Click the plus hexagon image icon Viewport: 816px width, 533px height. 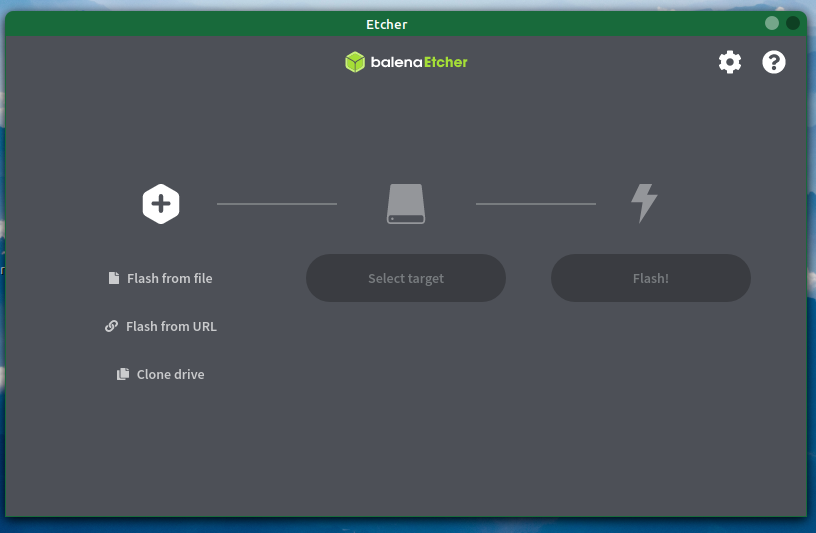pyautogui.click(x=161, y=204)
